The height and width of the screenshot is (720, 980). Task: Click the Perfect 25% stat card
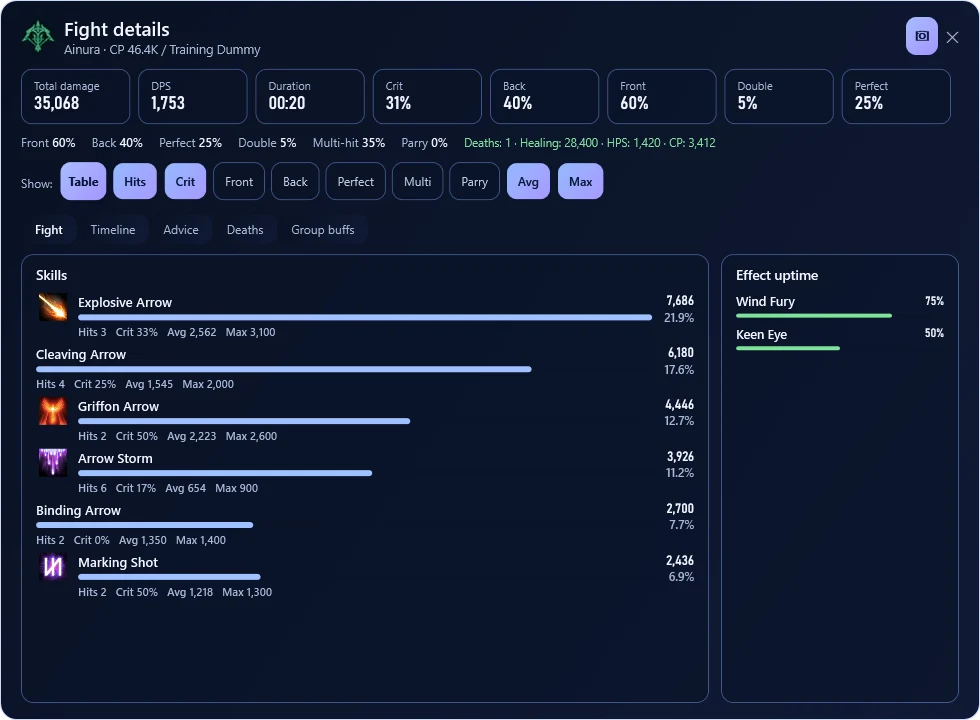896,96
